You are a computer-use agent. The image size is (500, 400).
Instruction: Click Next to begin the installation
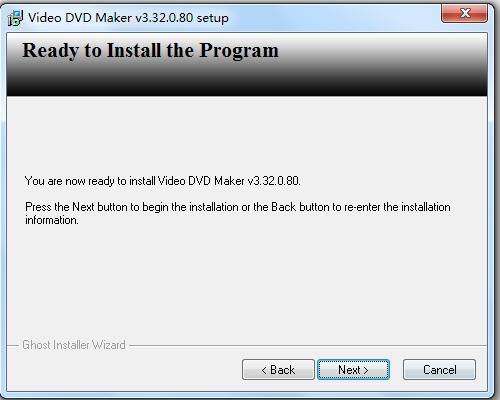tap(353, 369)
